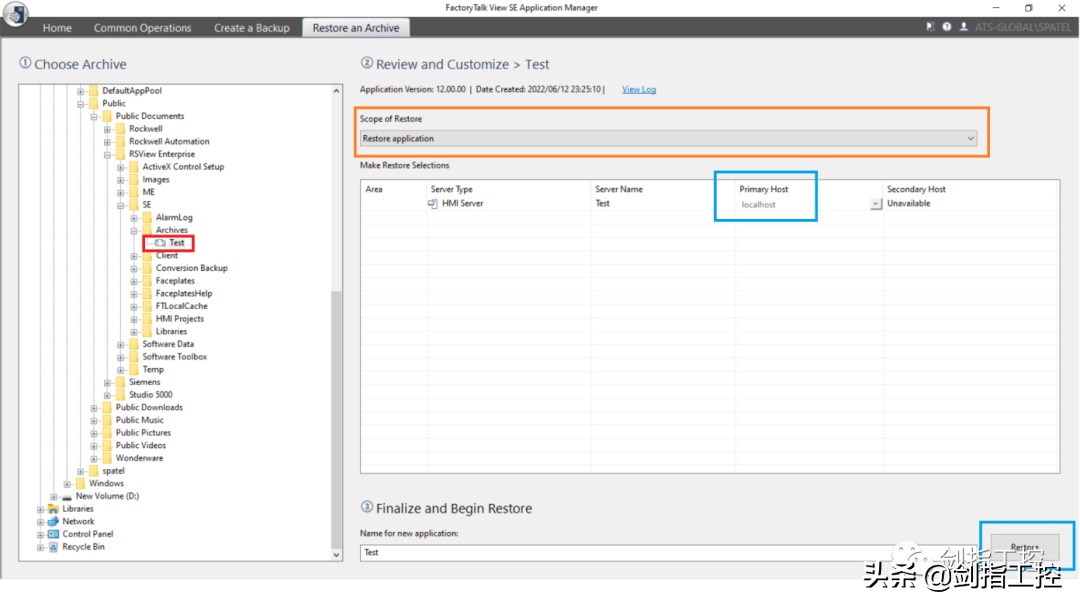Image resolution: width=1080 pixels, height=608 pixels.
Task: Collapse the Archives folder node
Action: [x=134, y=230]
